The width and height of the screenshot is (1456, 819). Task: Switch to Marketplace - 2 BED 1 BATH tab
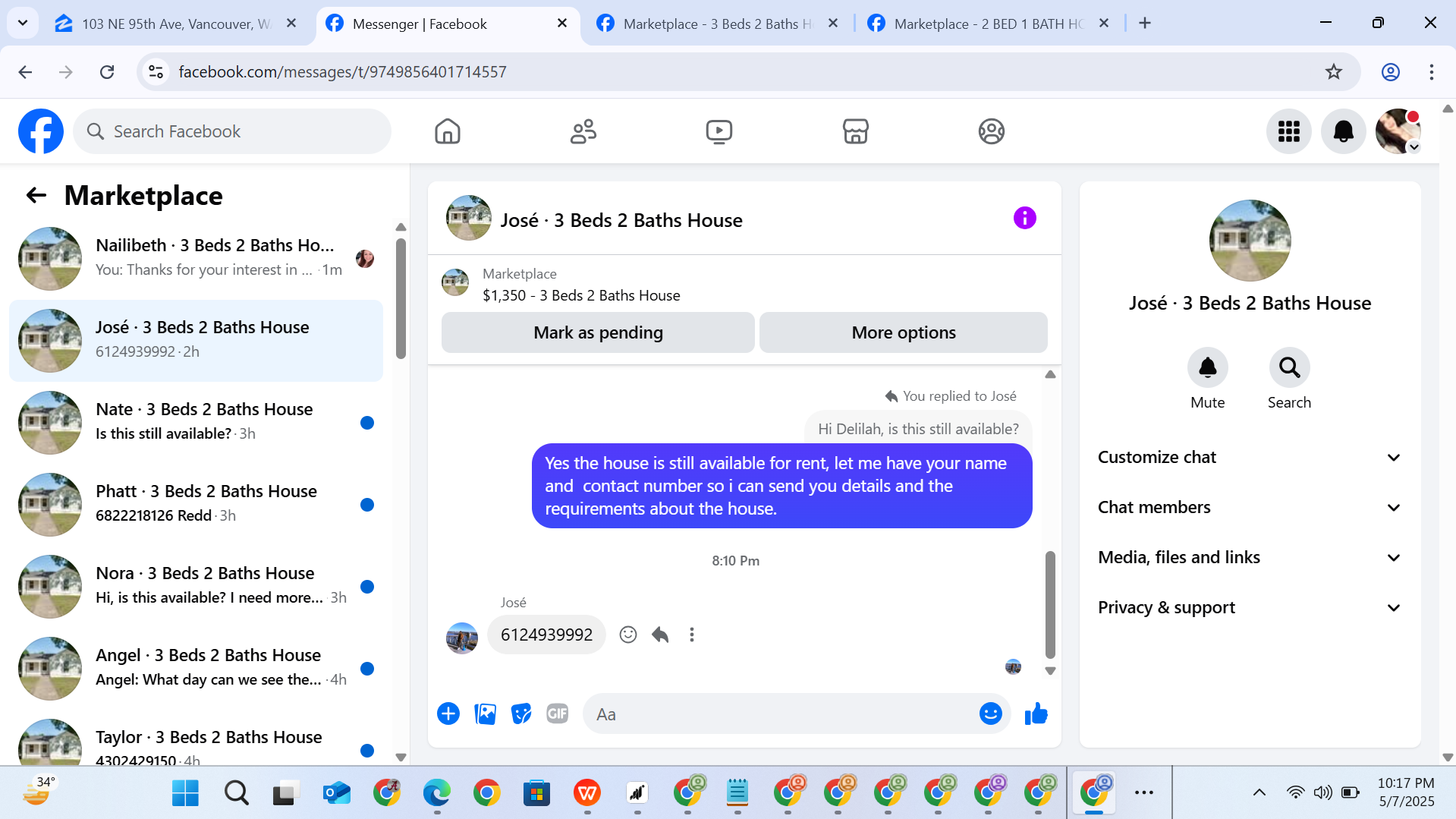click(987, 24)
